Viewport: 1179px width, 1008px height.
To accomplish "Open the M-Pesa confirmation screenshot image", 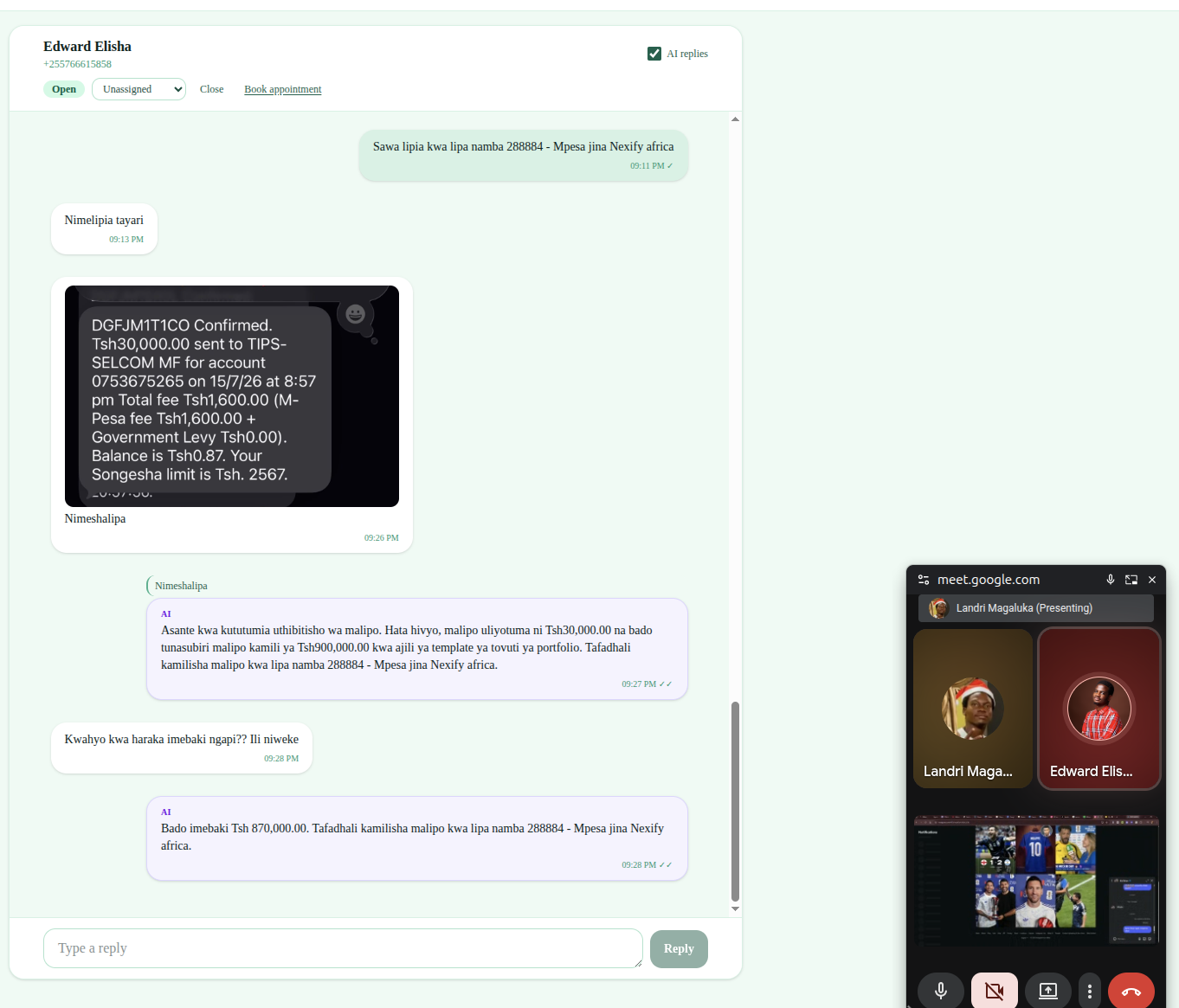I will 232,396.
